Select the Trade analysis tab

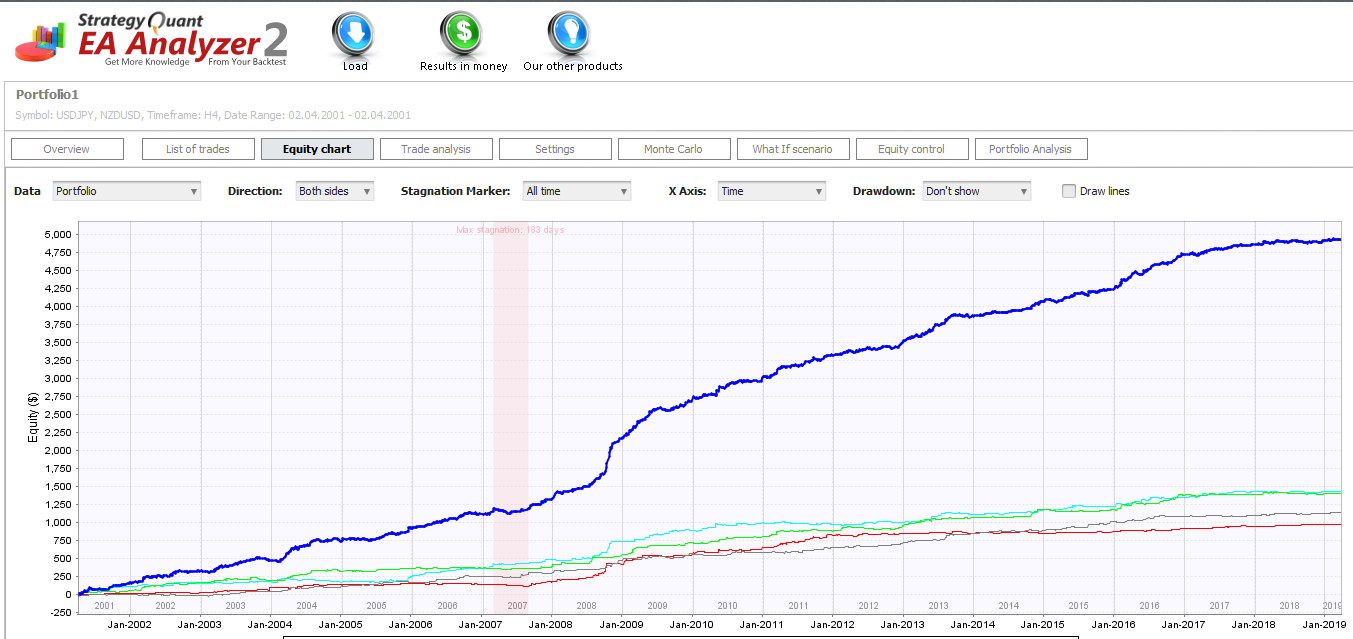coord(436,149)
